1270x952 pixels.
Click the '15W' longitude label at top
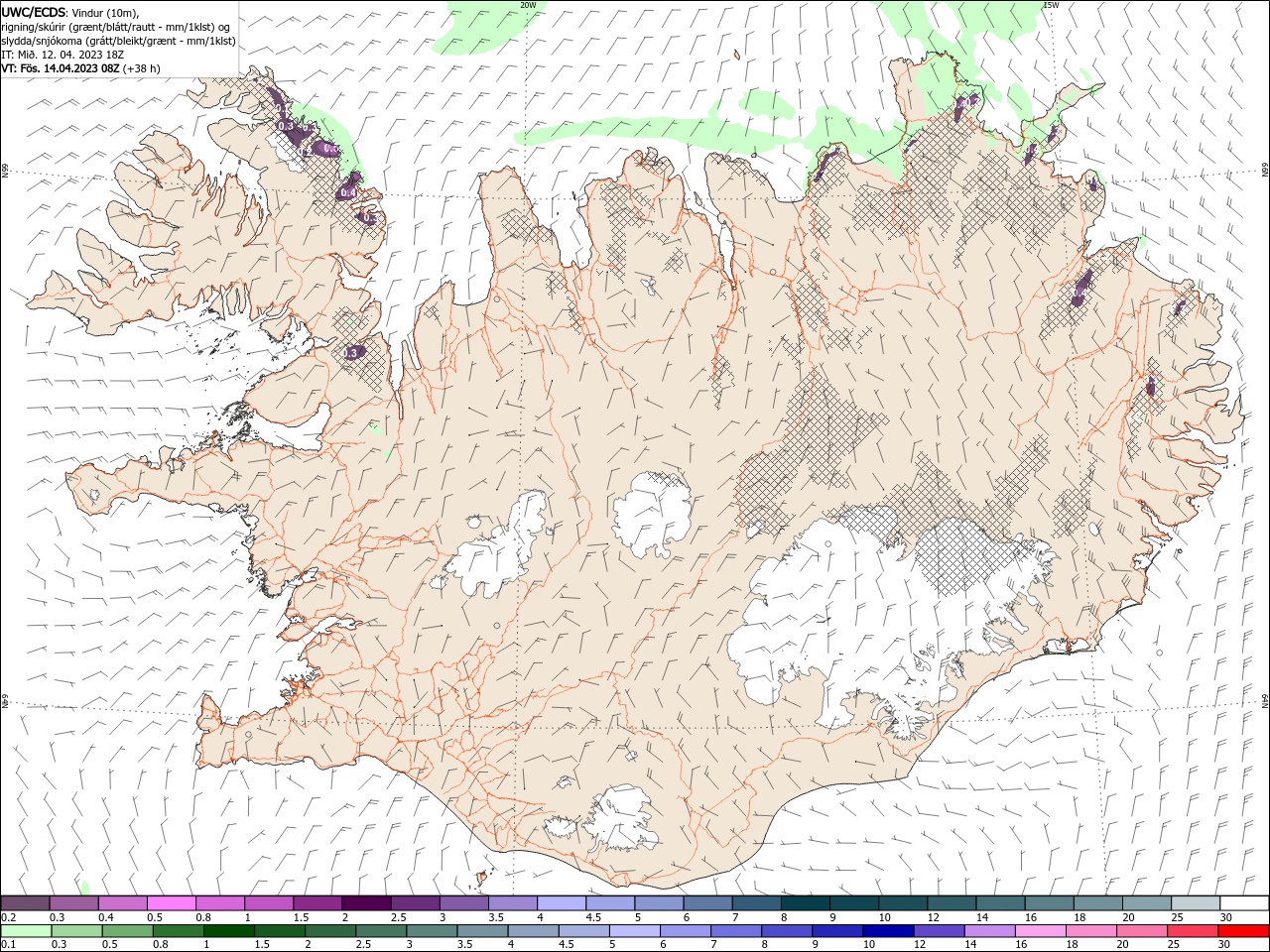tap(1052, 5)
